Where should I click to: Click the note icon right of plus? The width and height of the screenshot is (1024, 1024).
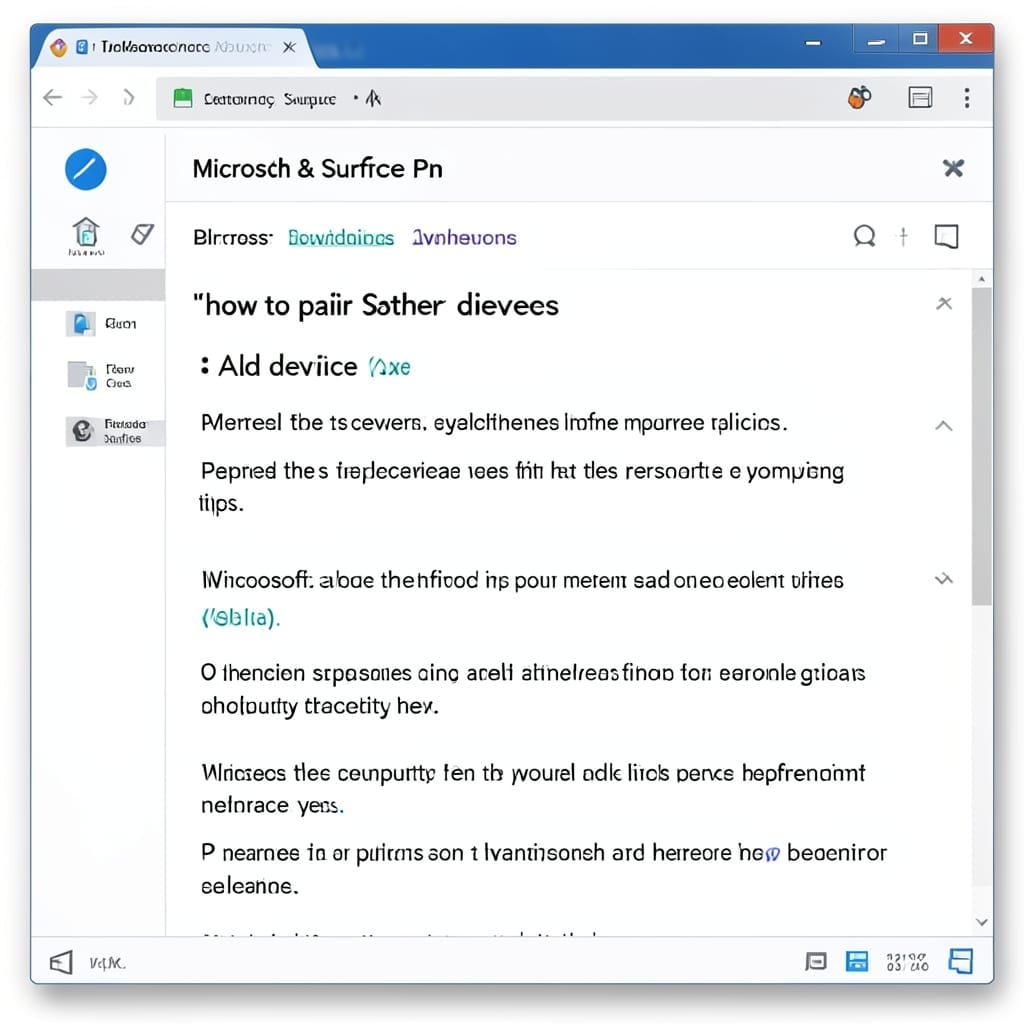pos(946,236)
